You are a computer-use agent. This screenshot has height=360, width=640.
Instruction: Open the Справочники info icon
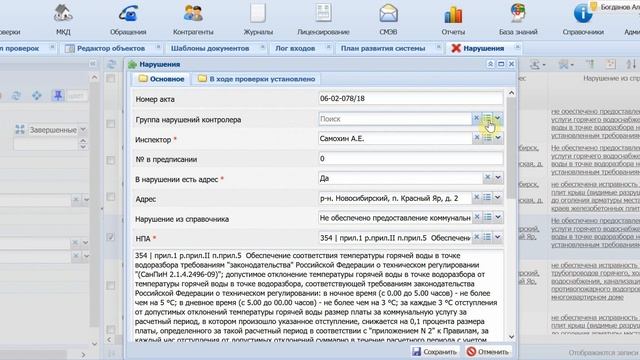[x=583, y=13]
